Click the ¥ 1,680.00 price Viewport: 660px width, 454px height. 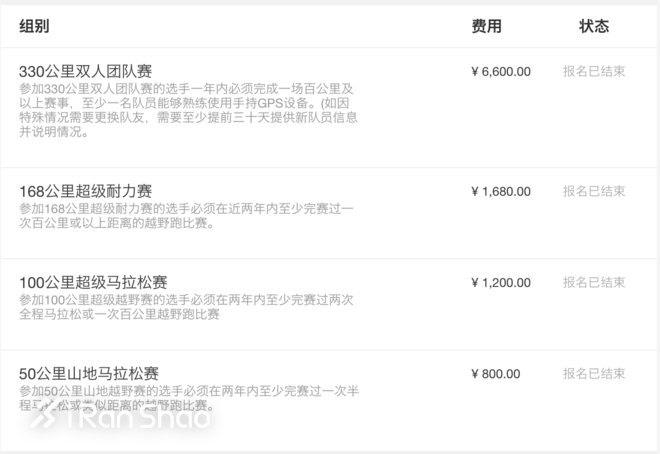tap(500, 191)
